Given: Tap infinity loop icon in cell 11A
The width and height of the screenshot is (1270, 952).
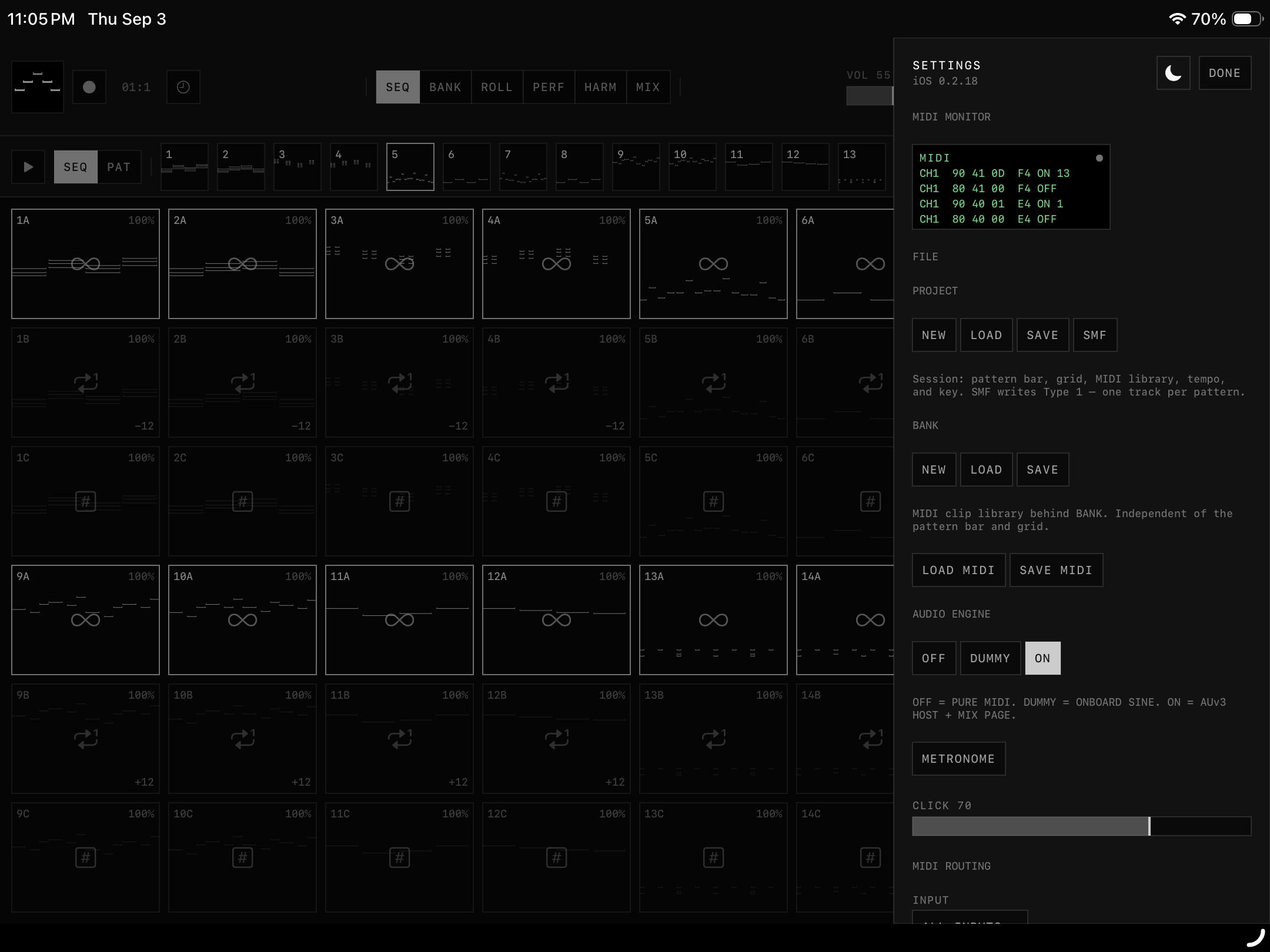Looking at the screenshot, I should 399,620.
